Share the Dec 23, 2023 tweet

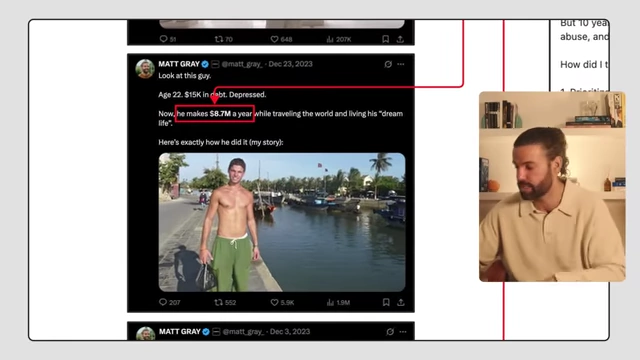(x=401, y=302)
